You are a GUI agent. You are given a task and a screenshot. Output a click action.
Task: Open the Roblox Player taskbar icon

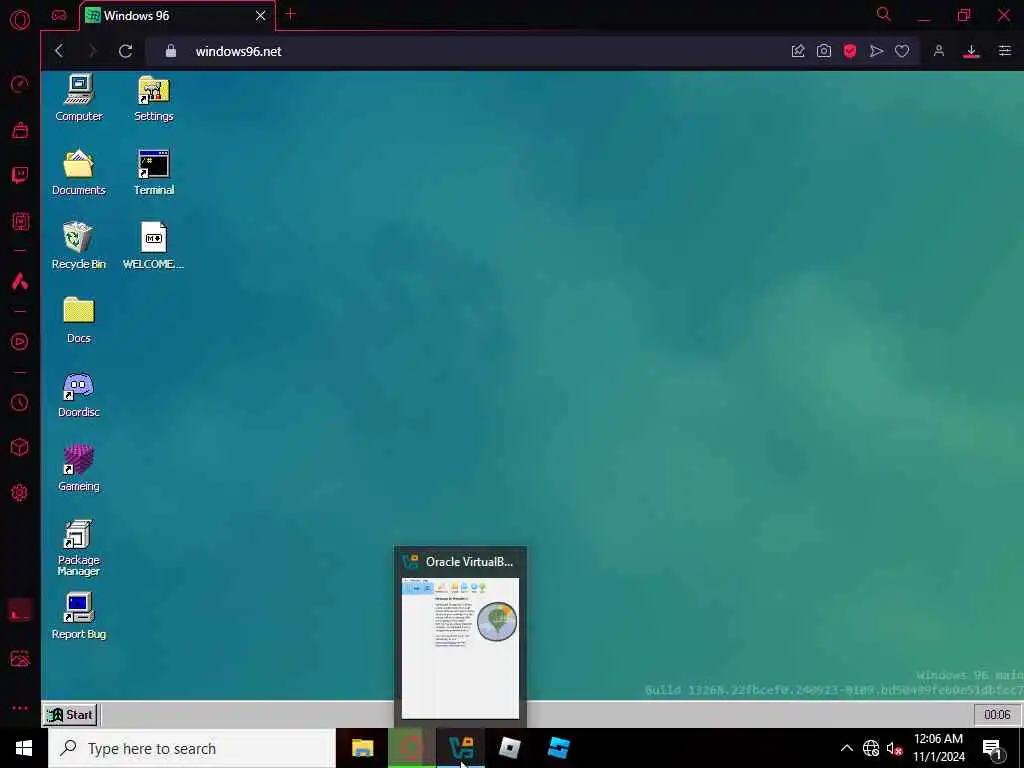pyautogui.click(x=509, y=748)
